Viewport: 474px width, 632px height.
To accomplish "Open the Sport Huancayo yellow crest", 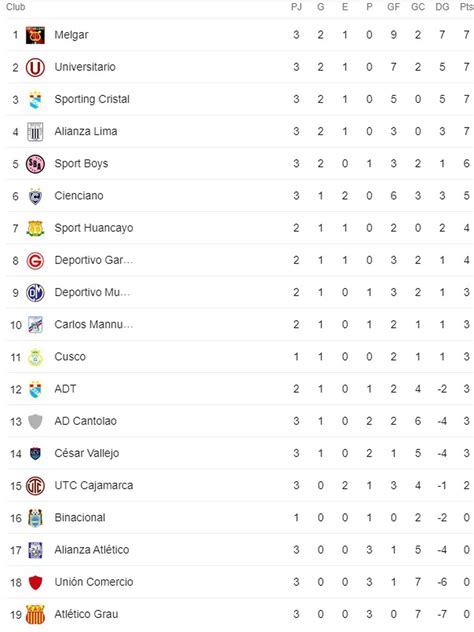I will point(35,228).
